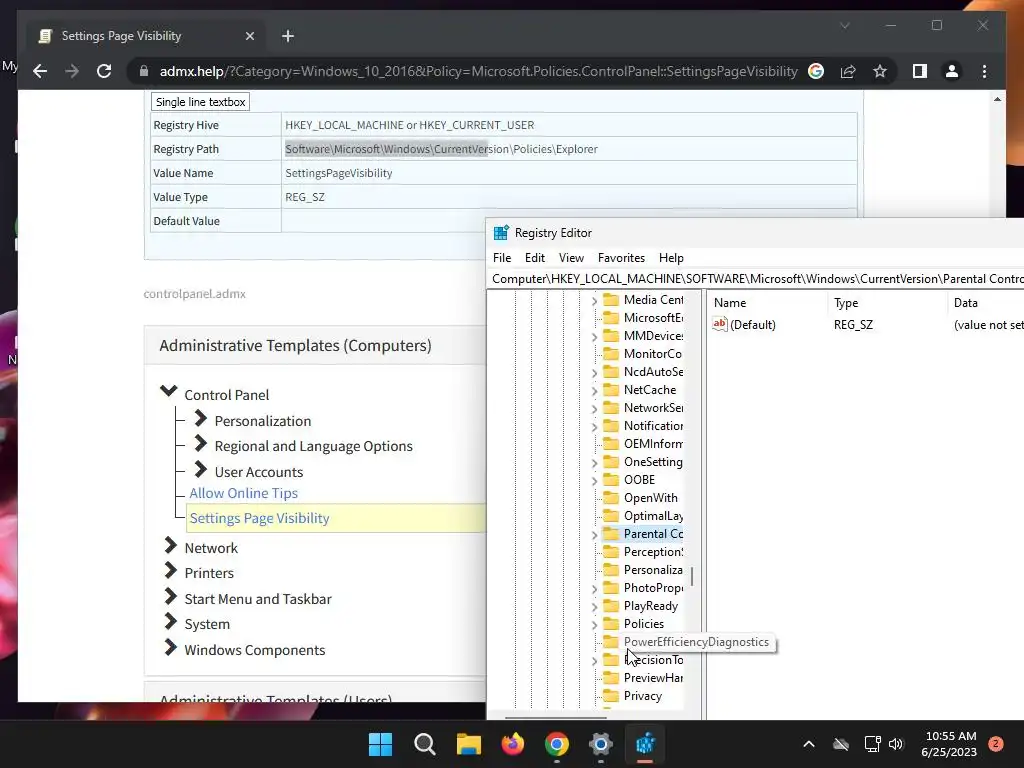Image resolution: width=1024 pixels, height=768 pixels.
Task: Expand the MMDevices registry key
Action: [594, 336]
